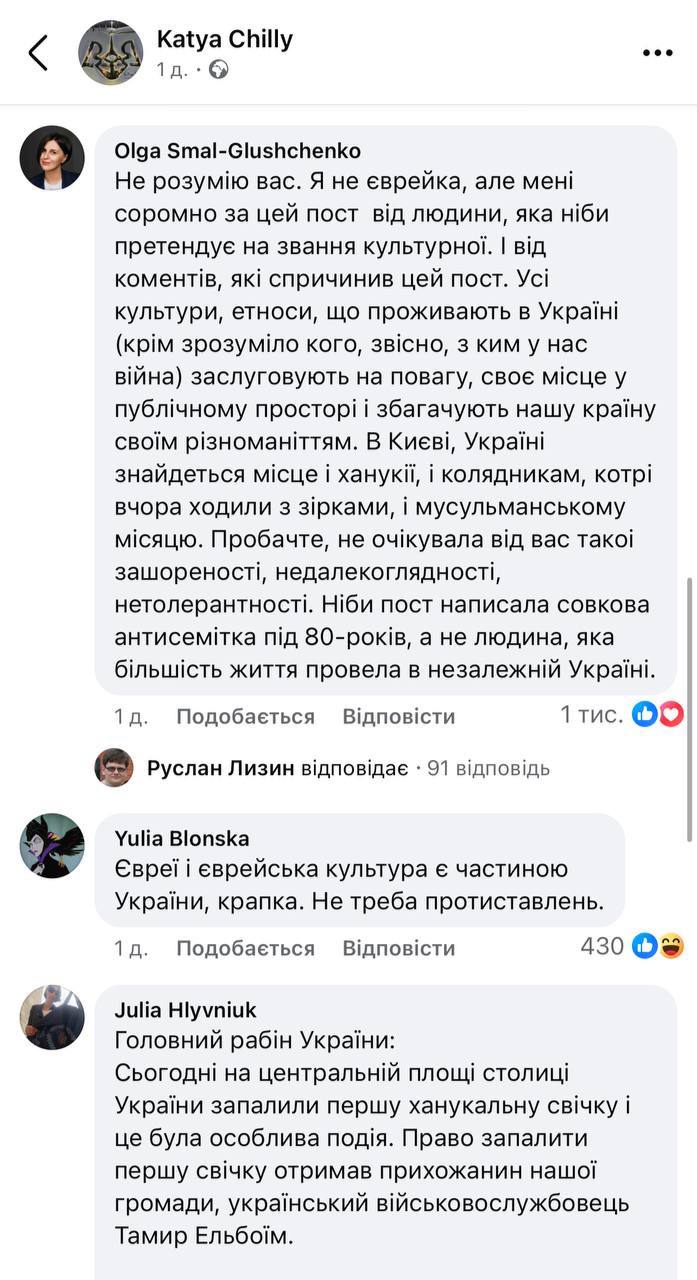
Task: Open Olga Smal-Glushchenko's avatar
Action: coord(52,158)
